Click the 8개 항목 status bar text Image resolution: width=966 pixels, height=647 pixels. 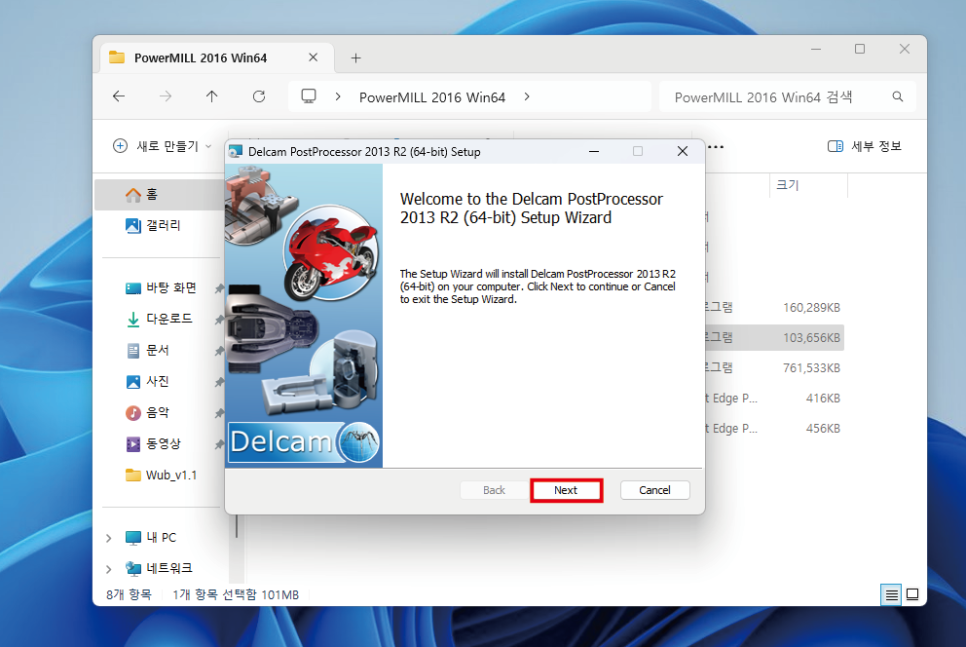pos(128,595)
